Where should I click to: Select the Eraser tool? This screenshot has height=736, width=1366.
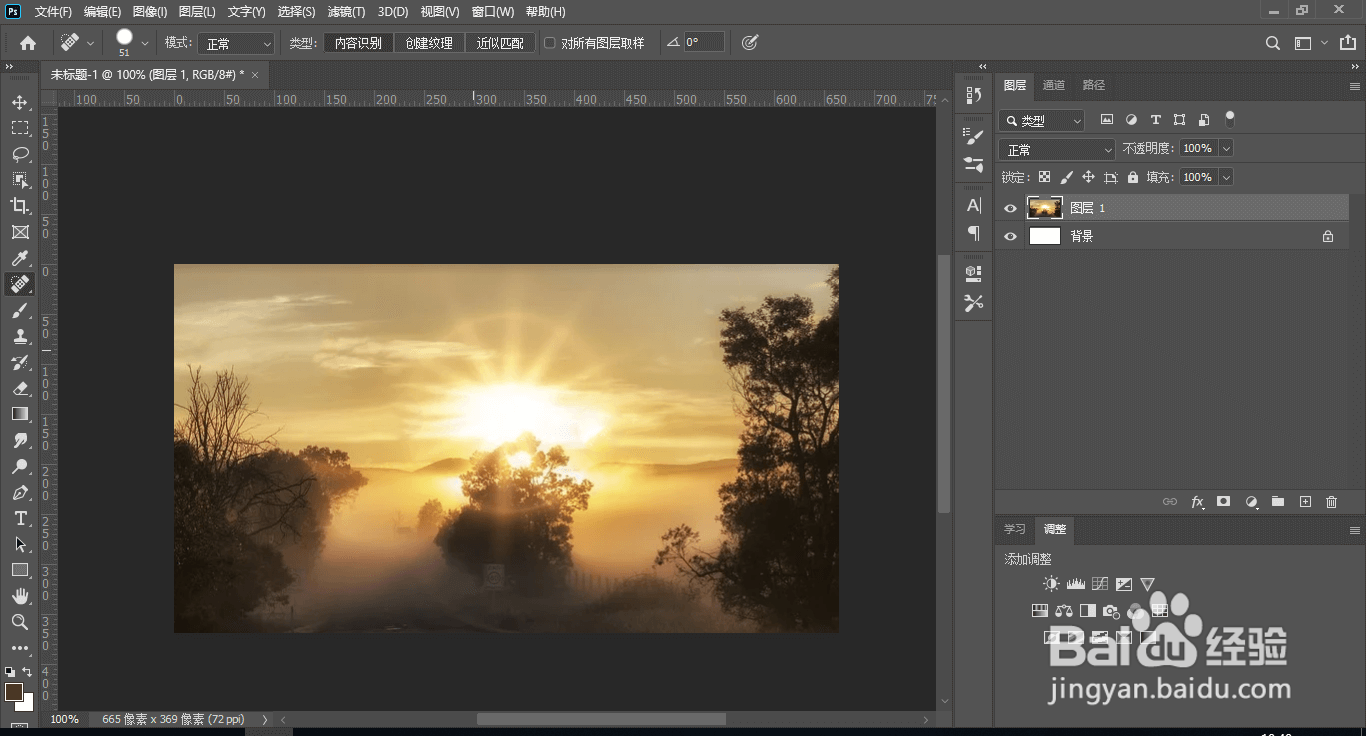pos(20,389)
